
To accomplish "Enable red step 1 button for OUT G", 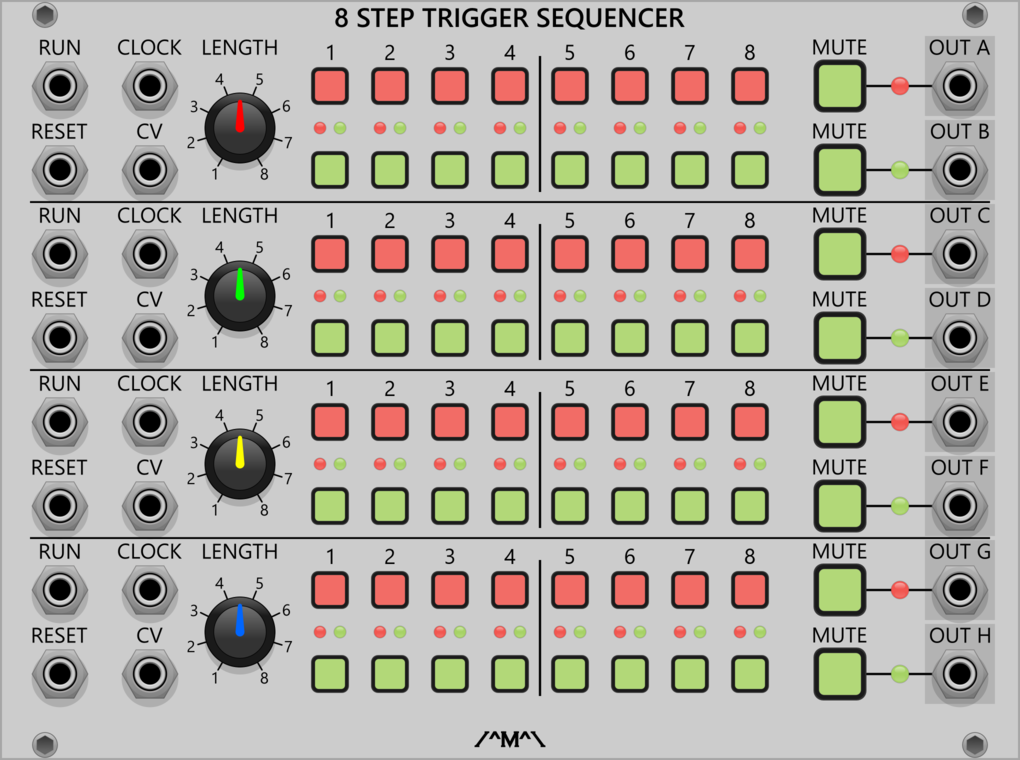I will tap(330, 590).
